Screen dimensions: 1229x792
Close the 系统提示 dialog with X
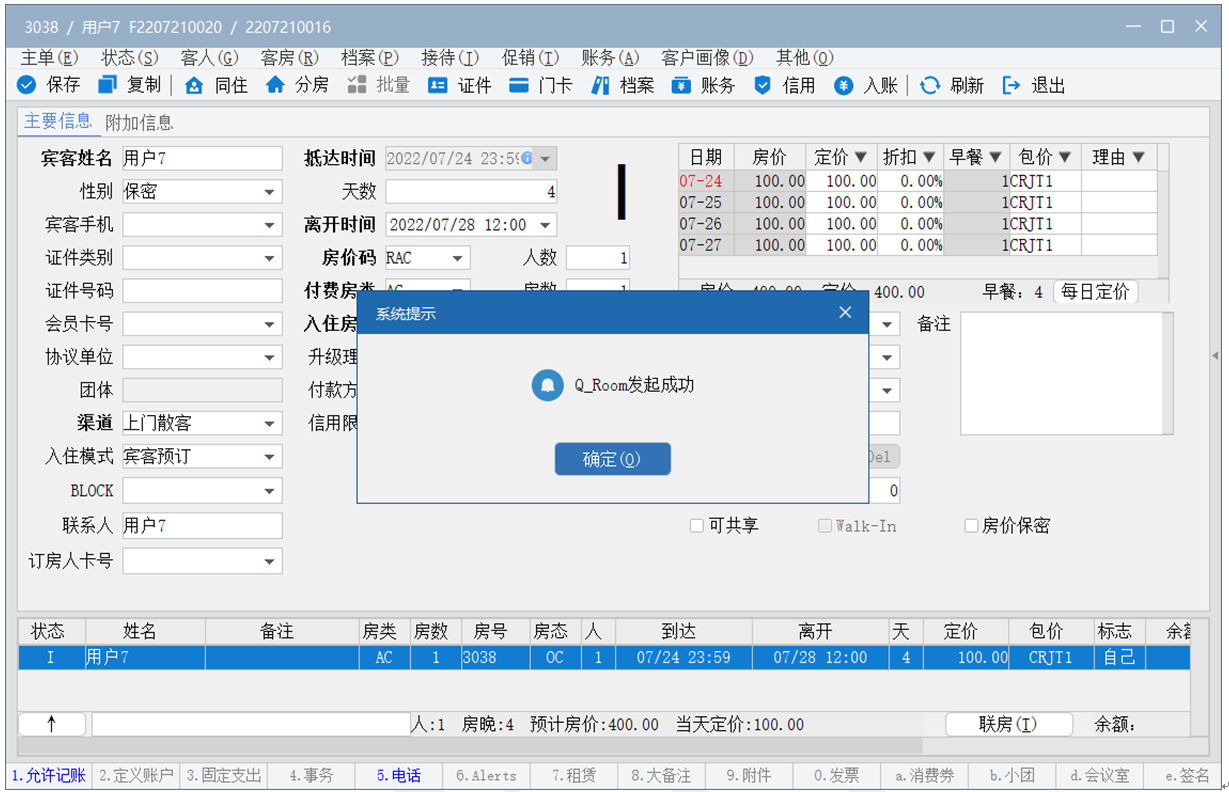(x=845, y=313)
